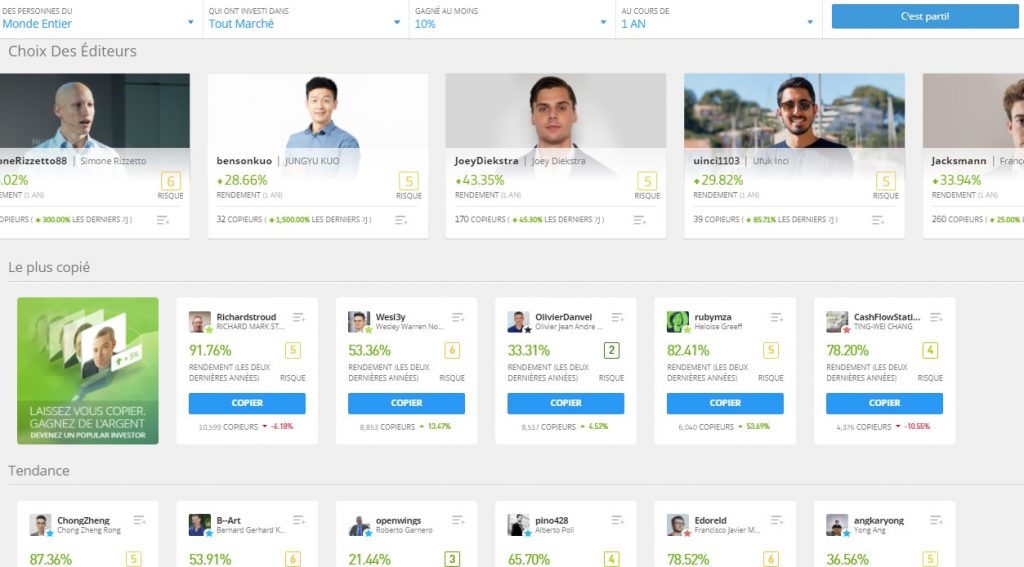The image size is (1024, 567).
Task: Open the 10% minimum gain dropdown
Action: click(x=511, y=18)
